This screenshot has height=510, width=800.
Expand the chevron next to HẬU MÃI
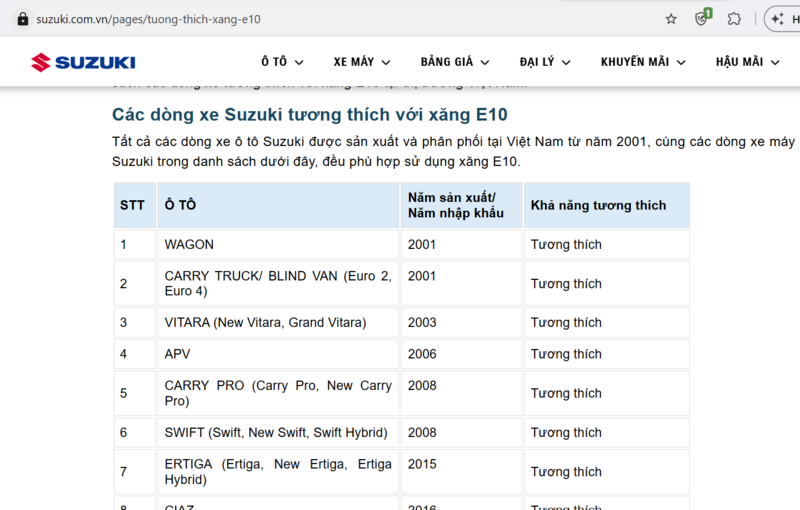[x=775, y=63]
